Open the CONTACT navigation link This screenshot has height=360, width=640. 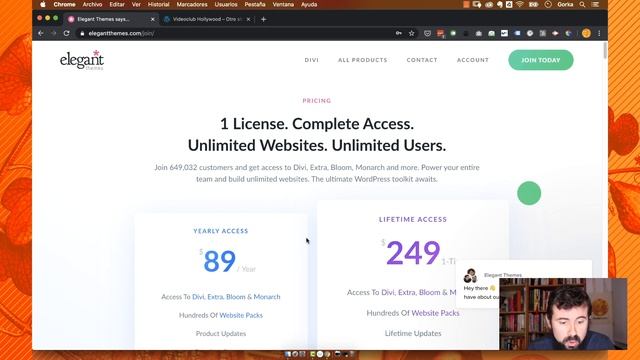click(x=422, y=60)
